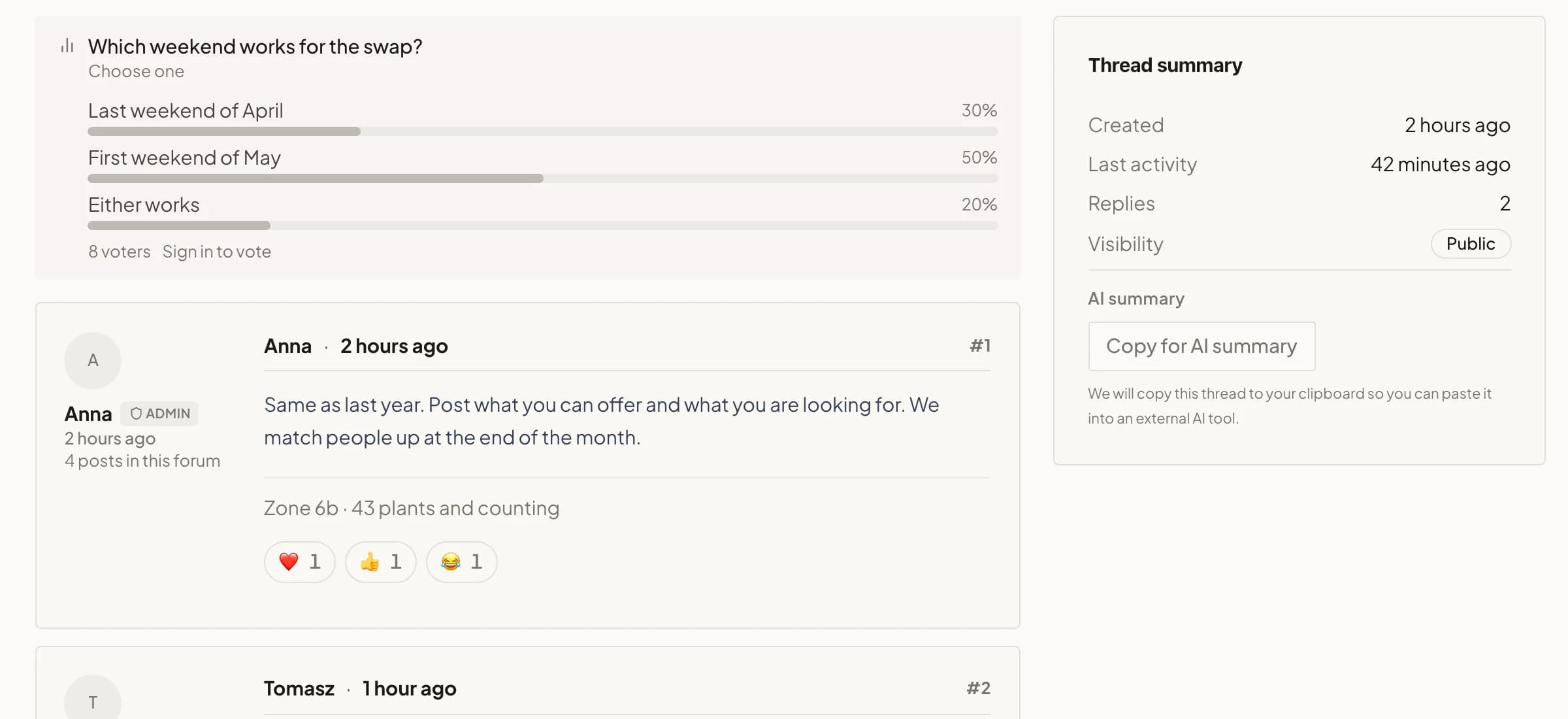Image resolution: width=1568 pixels, height=719 pixels.
Task: Click the admin shield badge icon
Action: [x=136, y=413]
